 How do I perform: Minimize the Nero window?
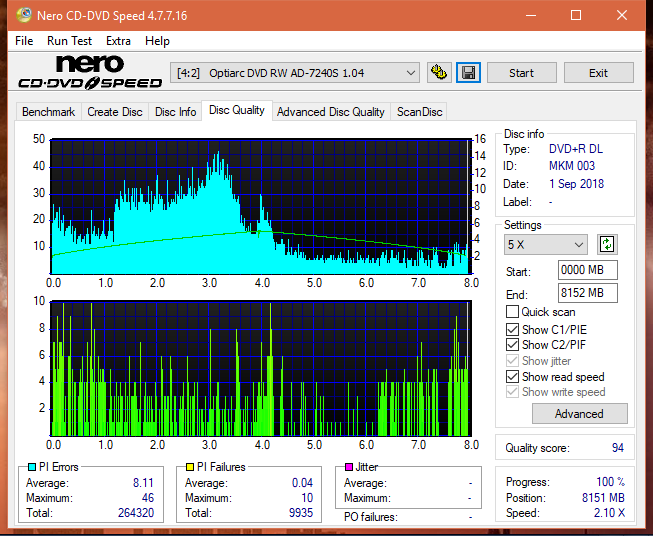[x=531, y=15]
